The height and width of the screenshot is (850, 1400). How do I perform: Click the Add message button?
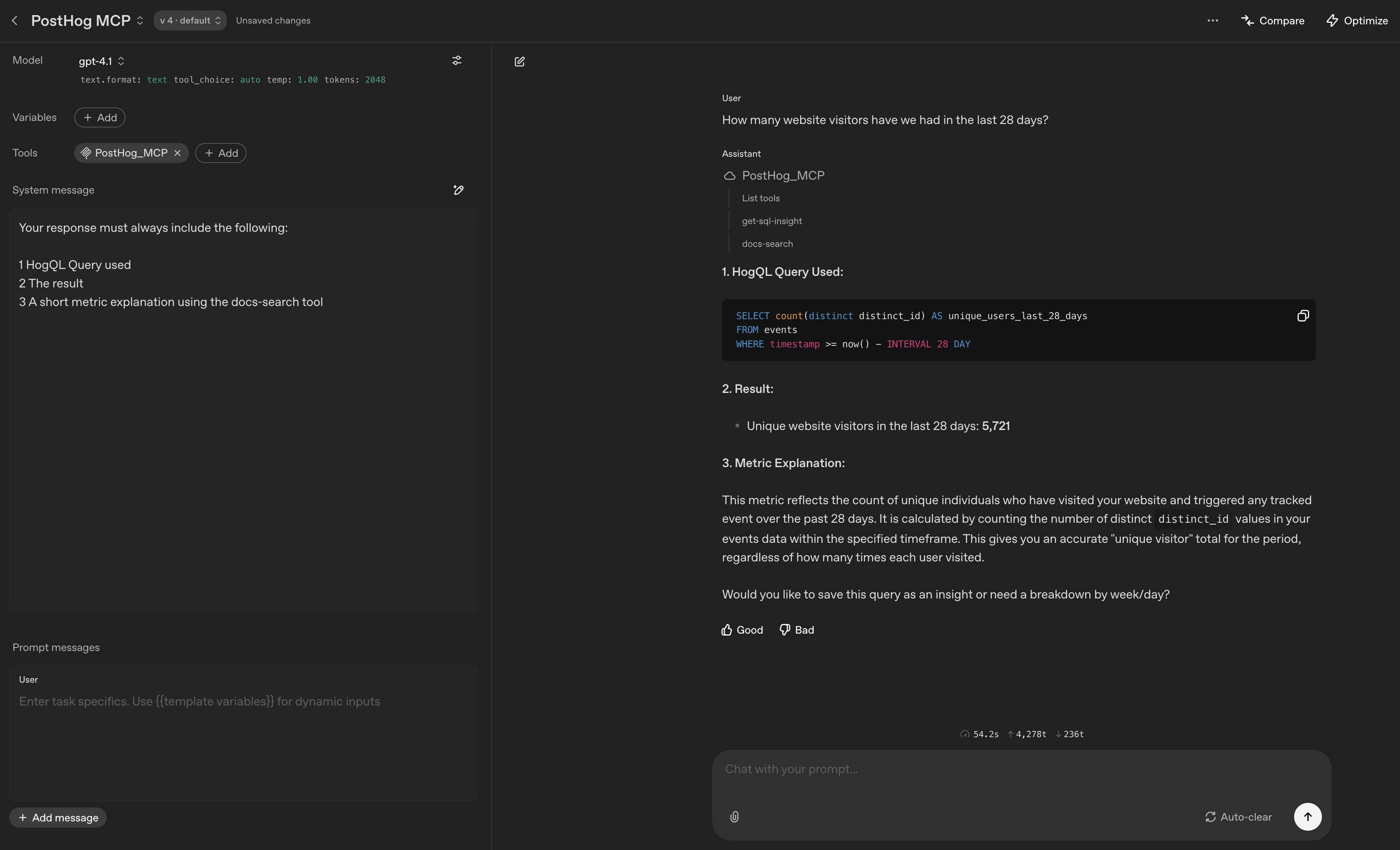[x=58, y=818]
